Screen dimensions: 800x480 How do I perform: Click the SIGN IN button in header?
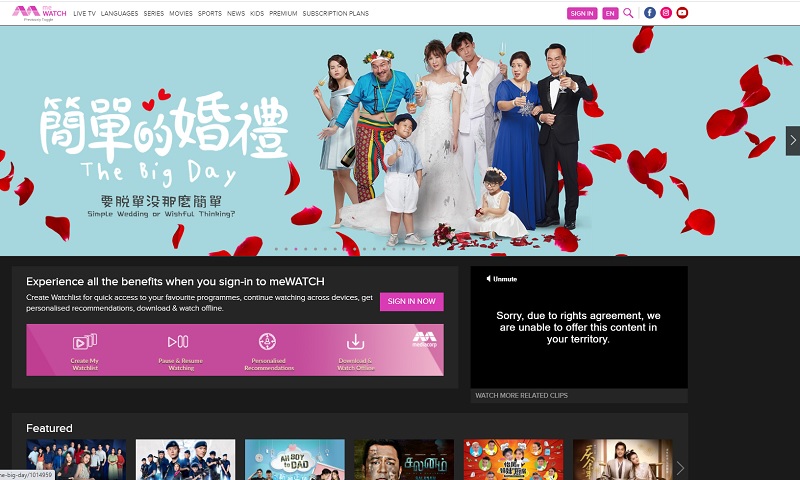tap(582, 13)
